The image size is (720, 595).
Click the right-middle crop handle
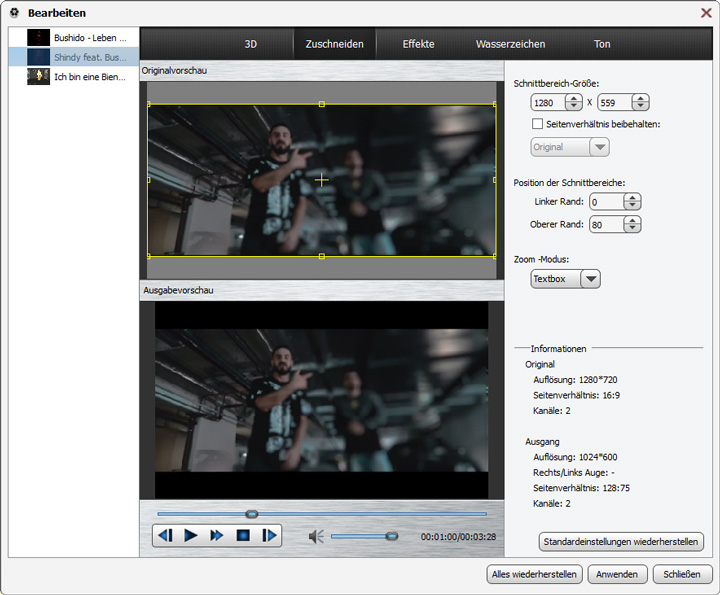pos(495,180)
